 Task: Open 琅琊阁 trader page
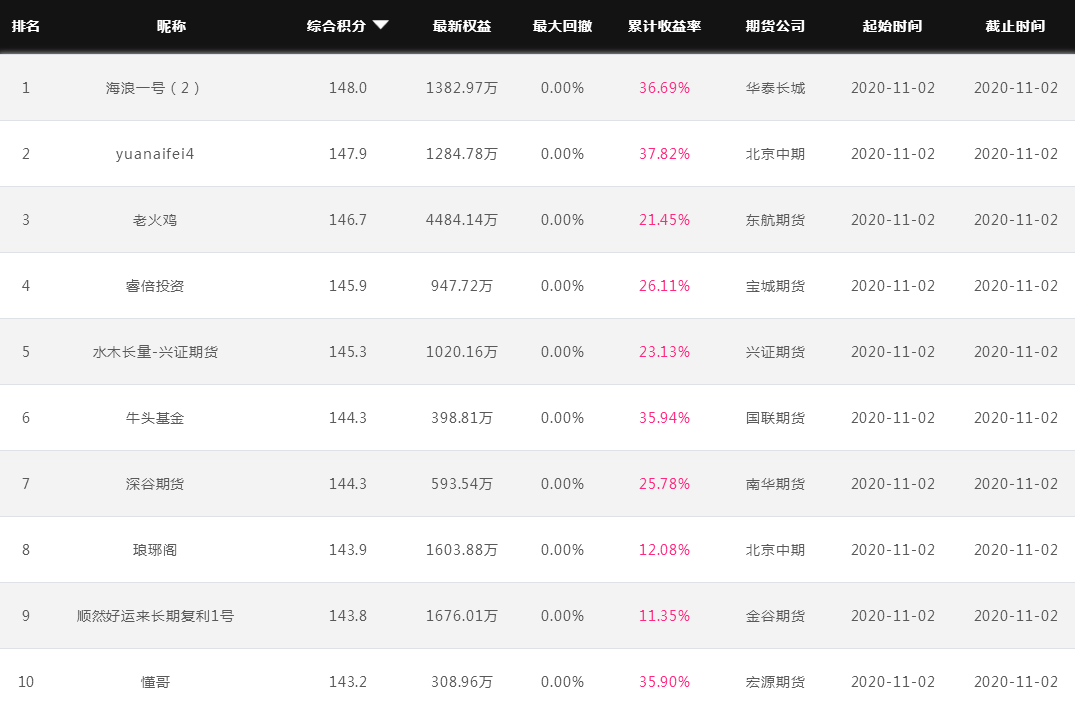(155, 550)
